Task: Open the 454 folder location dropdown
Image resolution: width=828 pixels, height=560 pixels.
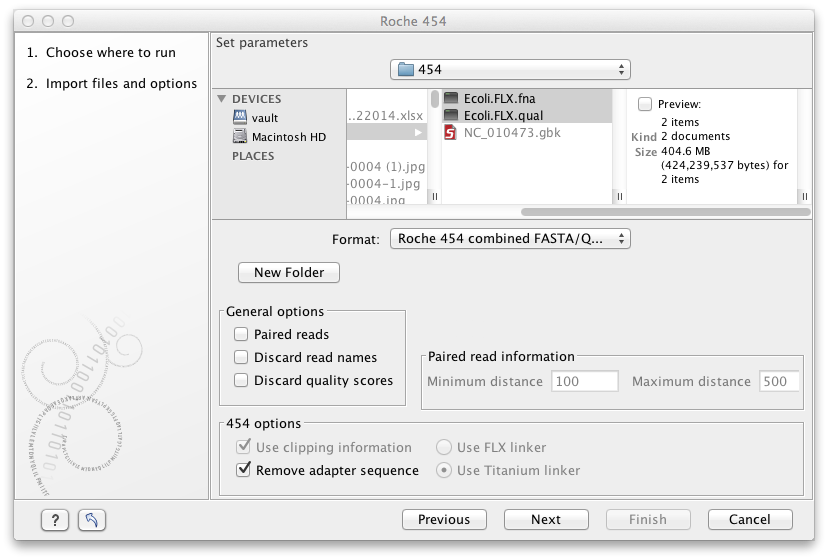Action: pyautogui.click(x=510, y=70)
